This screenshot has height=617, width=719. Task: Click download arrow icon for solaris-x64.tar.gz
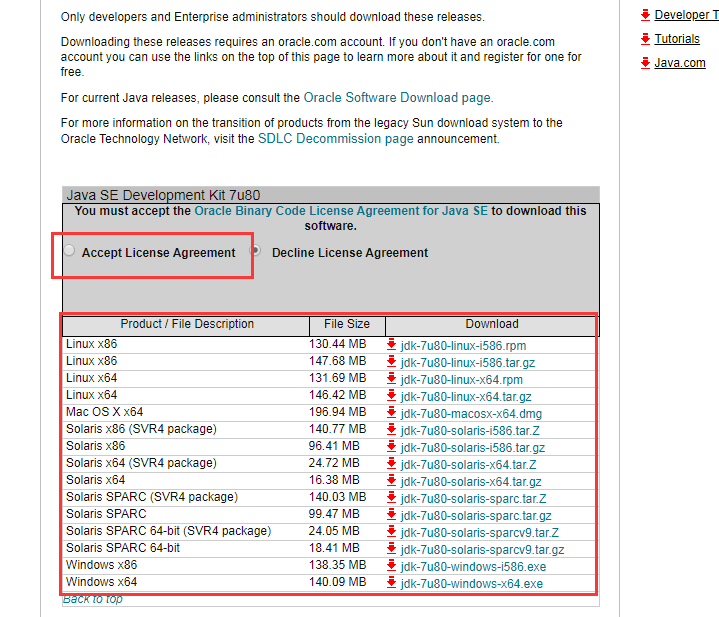click(391, 480)
